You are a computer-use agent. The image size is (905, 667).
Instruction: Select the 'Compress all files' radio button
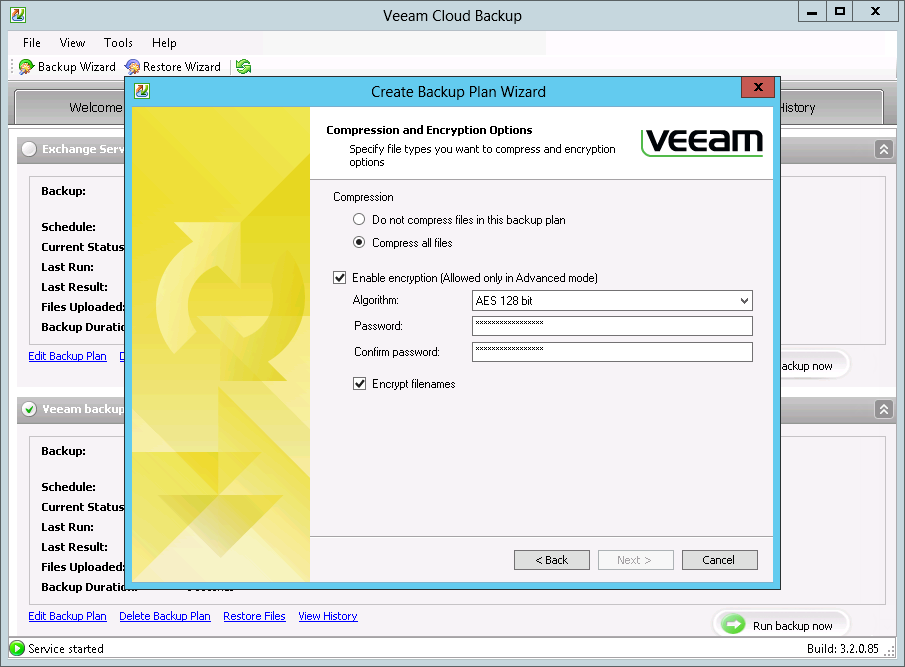pyautogui.click(x=359, y=242)
